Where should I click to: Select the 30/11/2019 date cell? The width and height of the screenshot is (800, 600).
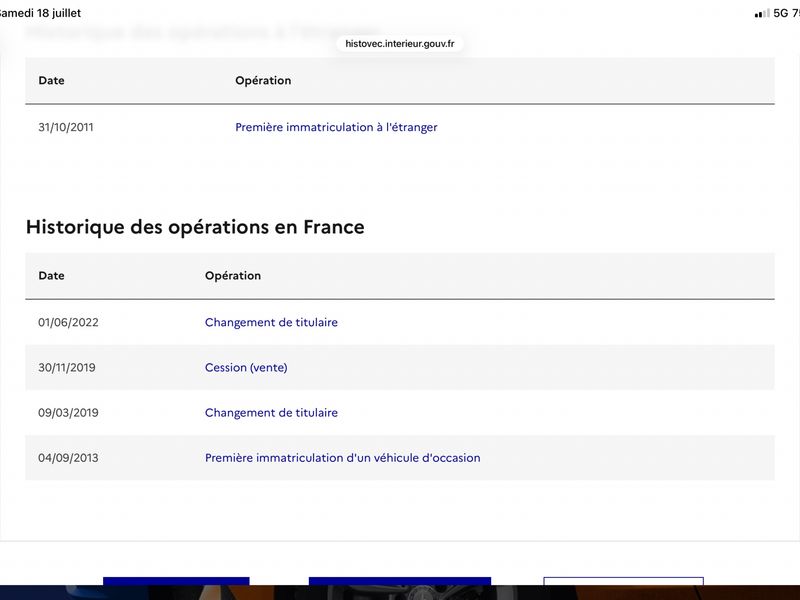[x=67, y=367]
